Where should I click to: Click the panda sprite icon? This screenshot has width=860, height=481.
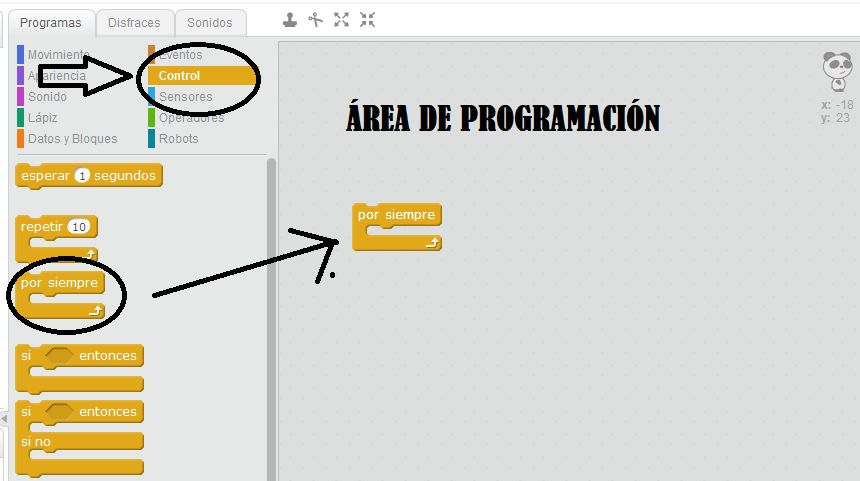[x=836, y=72]
